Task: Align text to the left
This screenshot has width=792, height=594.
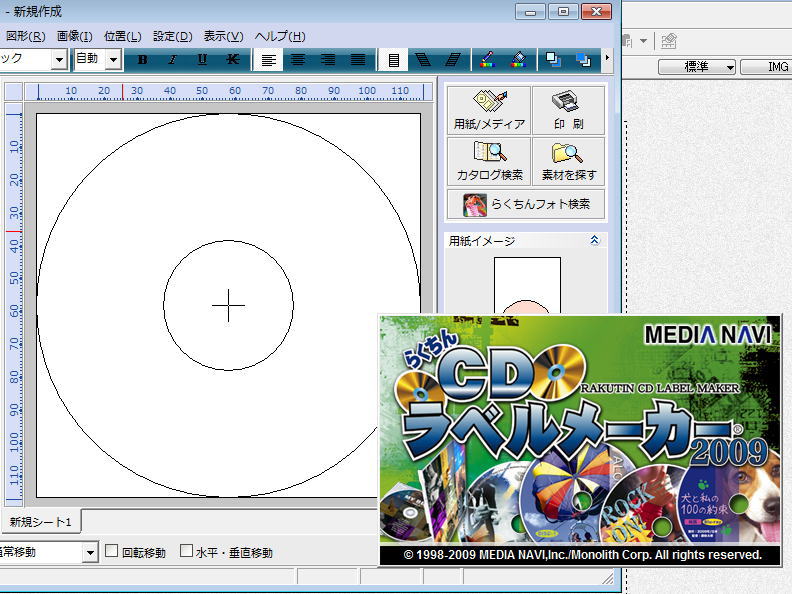Action: point(268,60)
